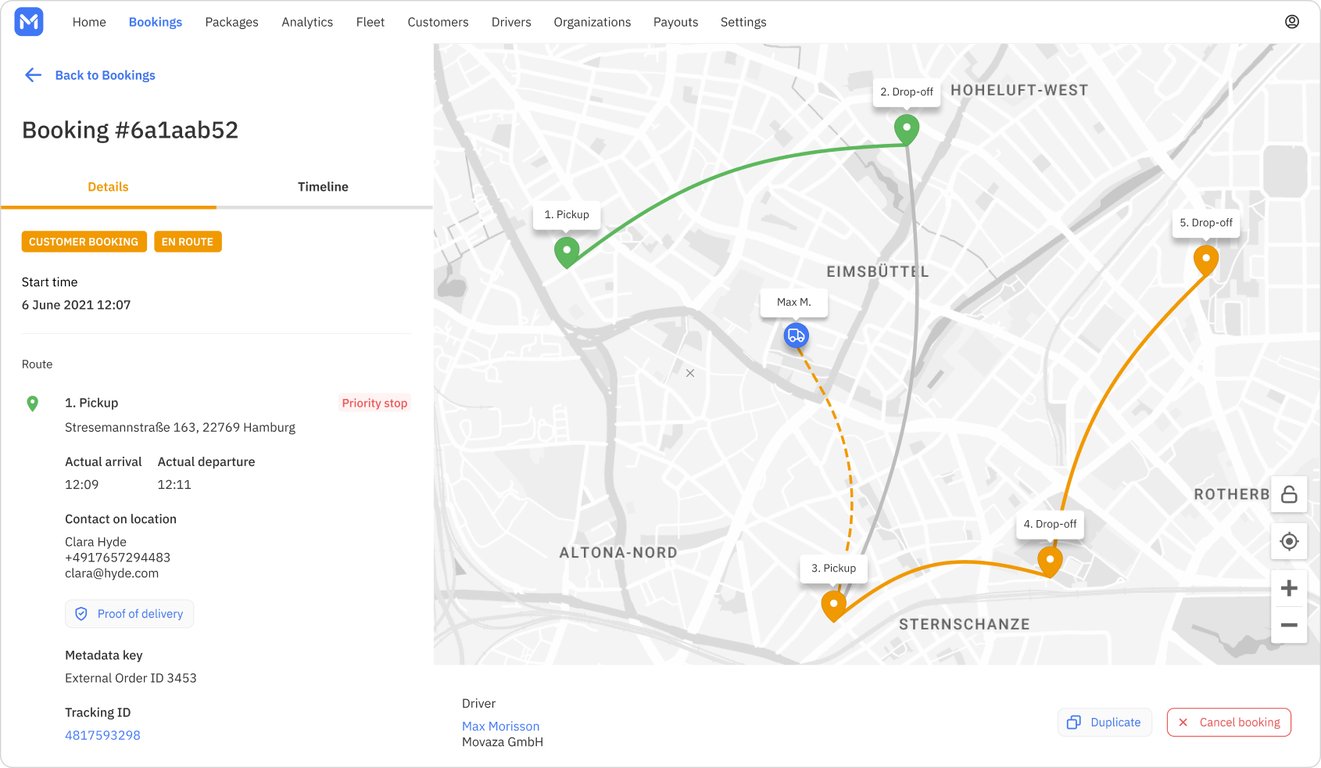Click the 4. Drop-off map label
1321x768 pixels.
tap(1050, 524)
